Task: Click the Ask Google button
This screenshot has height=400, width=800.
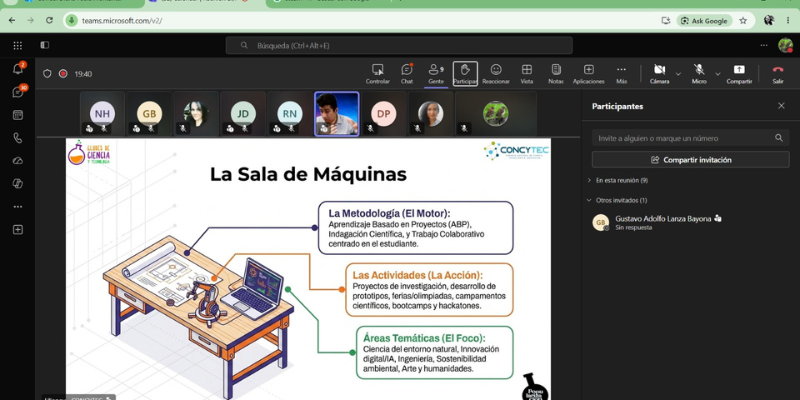Action: click(704, 20)
